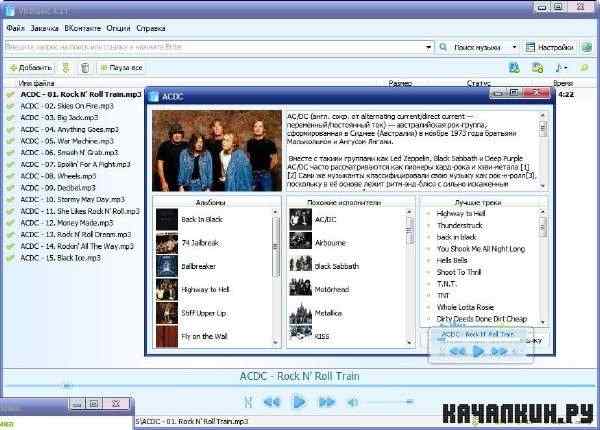Click previous track in the floating mini player
This screenshot has height=430, width=600.
(x=457, y=351)
